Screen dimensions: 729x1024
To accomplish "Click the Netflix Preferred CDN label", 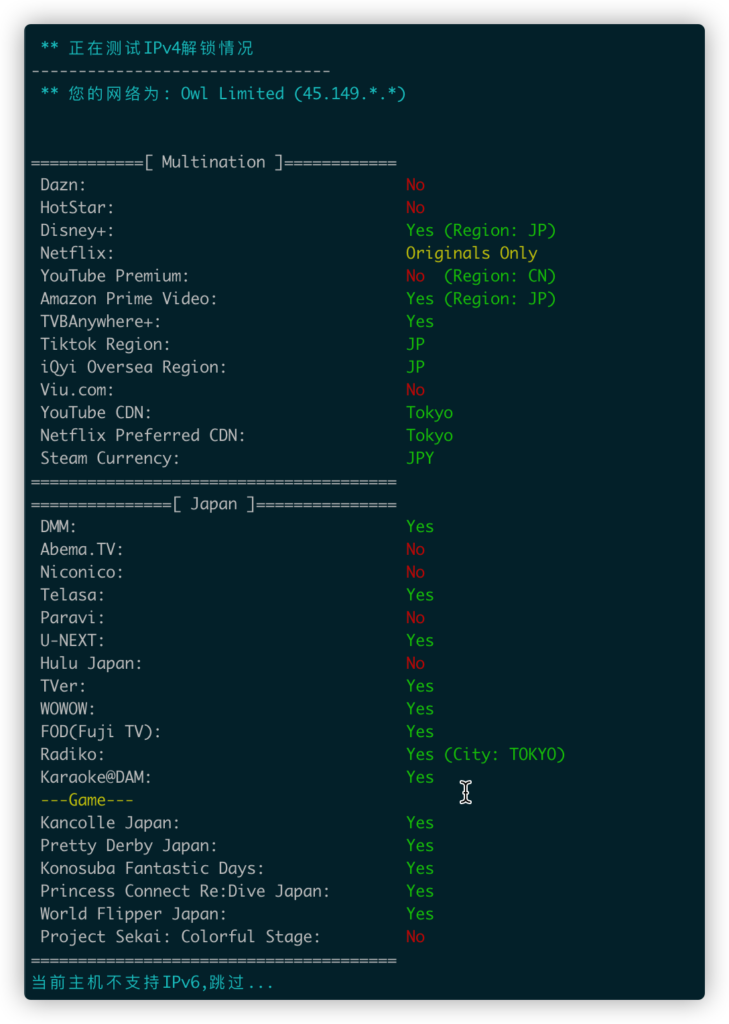I will tap(142, 436).
